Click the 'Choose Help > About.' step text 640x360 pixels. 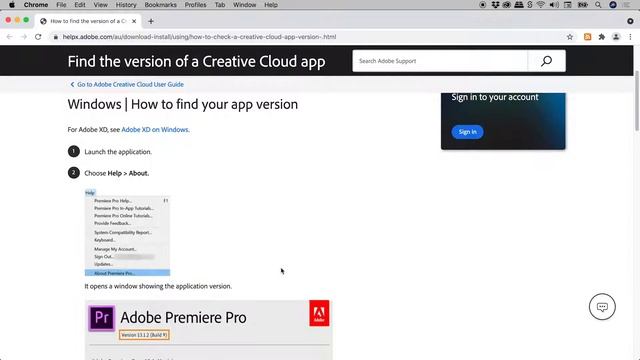[117, 173]
